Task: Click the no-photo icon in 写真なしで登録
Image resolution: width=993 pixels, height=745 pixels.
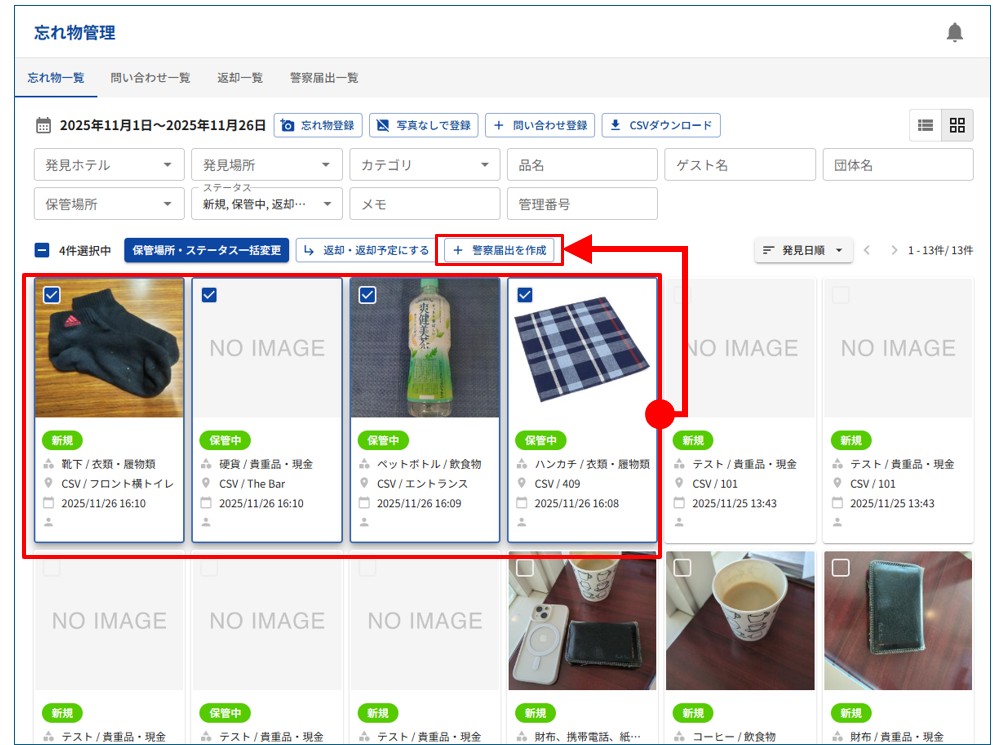Action: pyautogui.click(x=383, y=125)
